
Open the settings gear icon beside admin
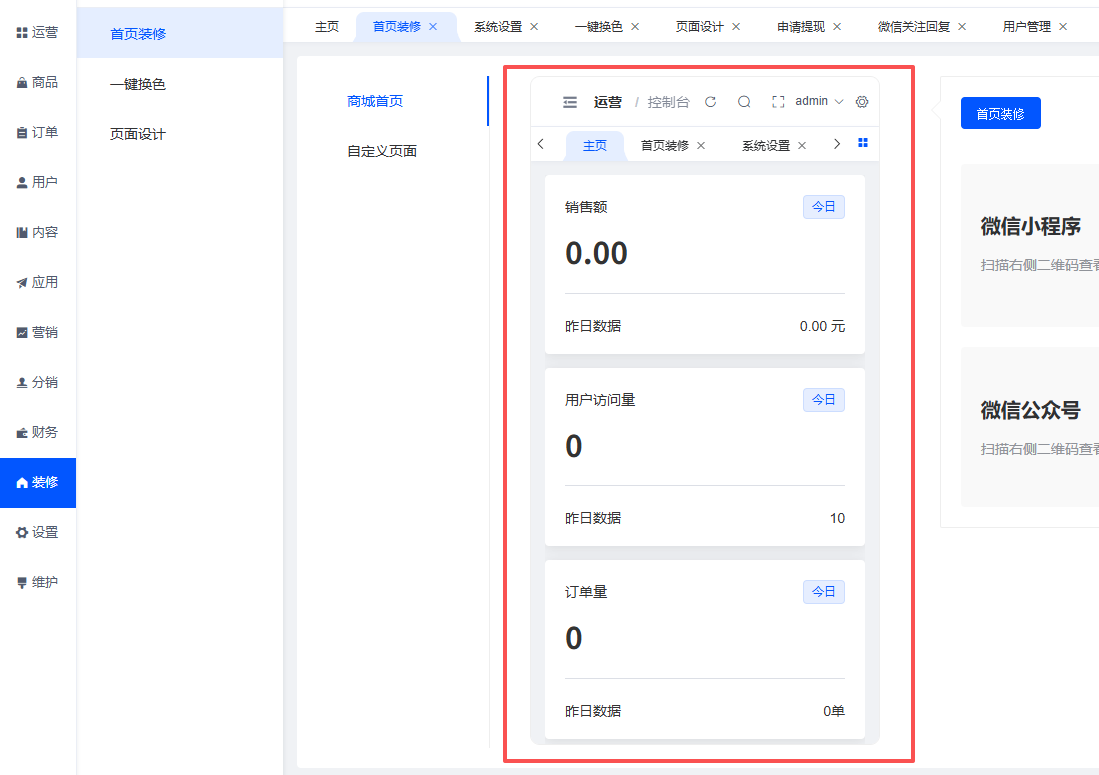[862, 102]
